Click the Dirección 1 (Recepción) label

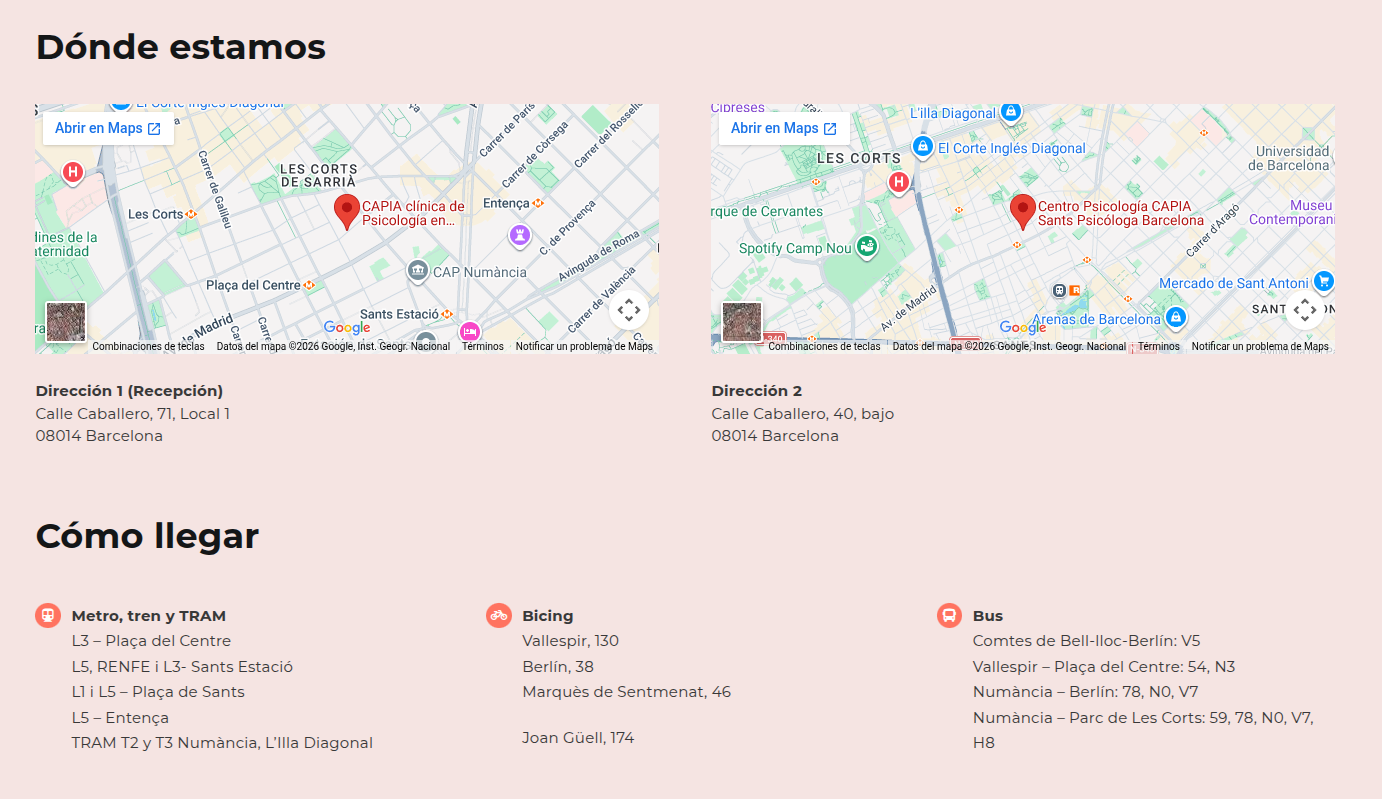tap(129, 391)
